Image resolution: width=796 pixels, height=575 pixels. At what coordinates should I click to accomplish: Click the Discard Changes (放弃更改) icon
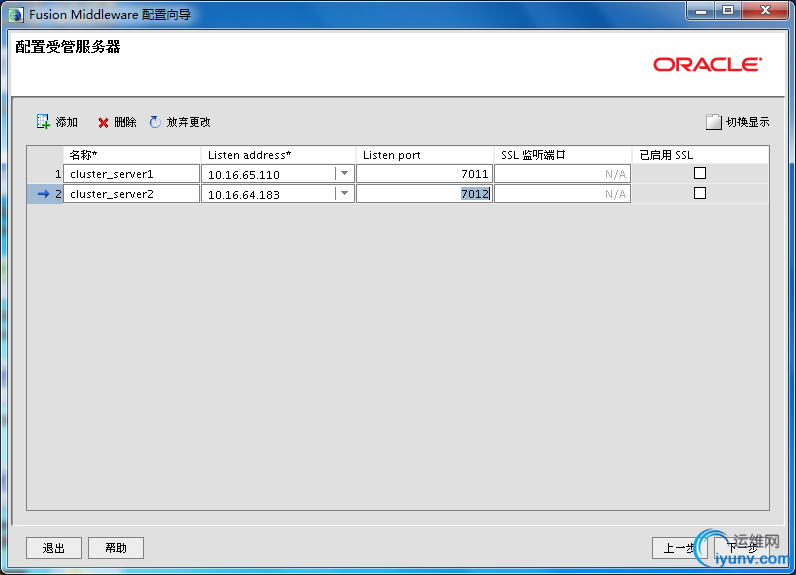pos(155,122)
